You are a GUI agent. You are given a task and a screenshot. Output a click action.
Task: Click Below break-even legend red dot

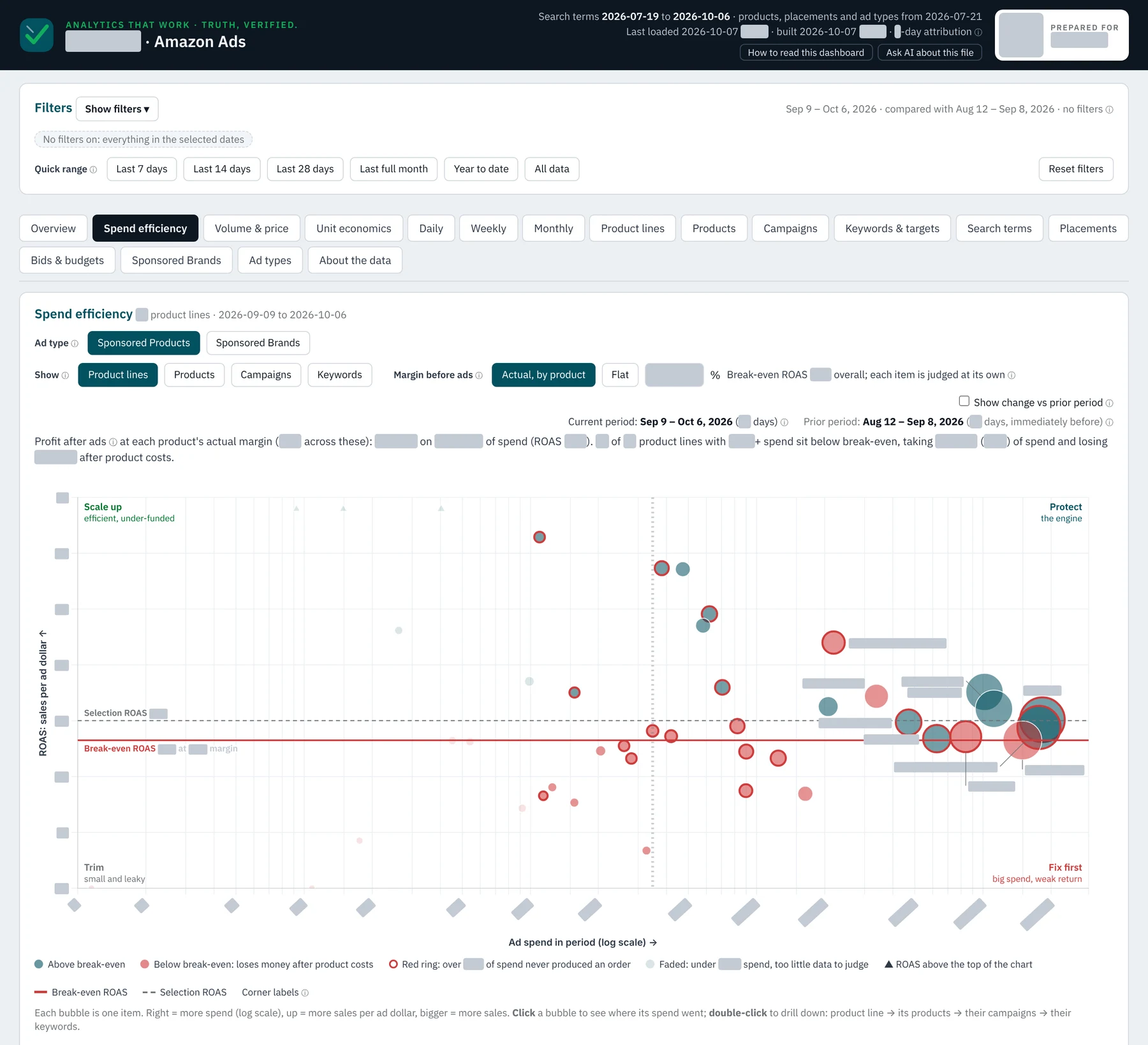pyautogui.click(x=145, y=965)
